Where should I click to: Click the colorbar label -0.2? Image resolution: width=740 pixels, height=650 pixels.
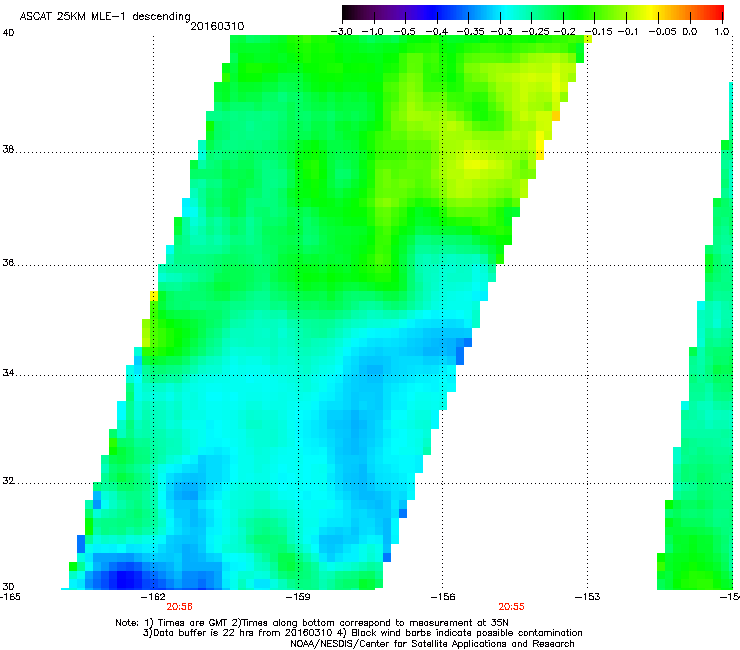[564, 32]
